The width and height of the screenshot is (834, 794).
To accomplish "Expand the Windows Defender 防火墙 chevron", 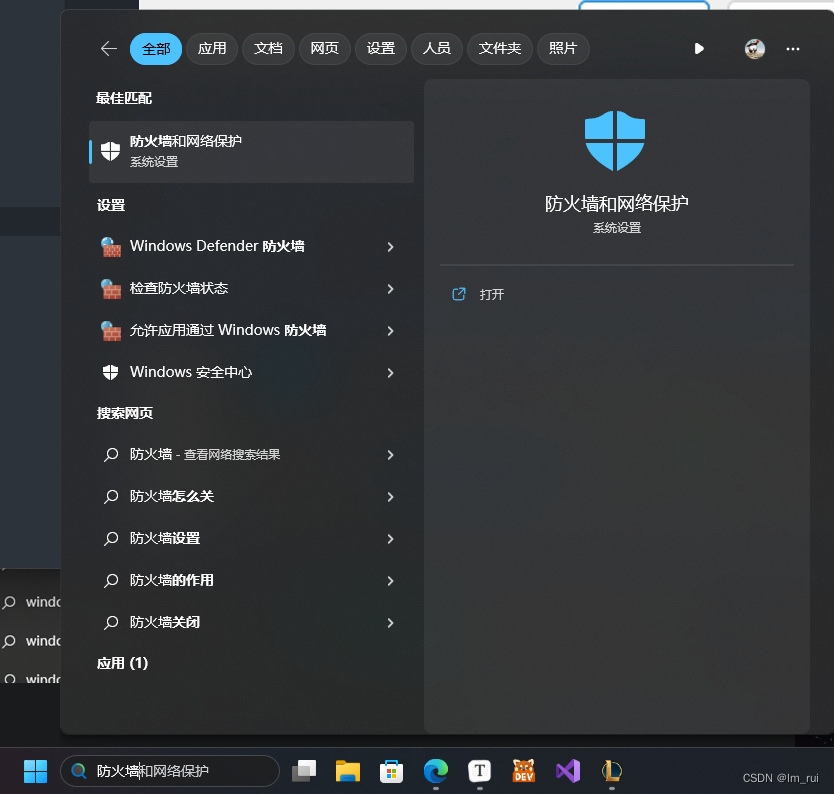I will coord(390,247).
